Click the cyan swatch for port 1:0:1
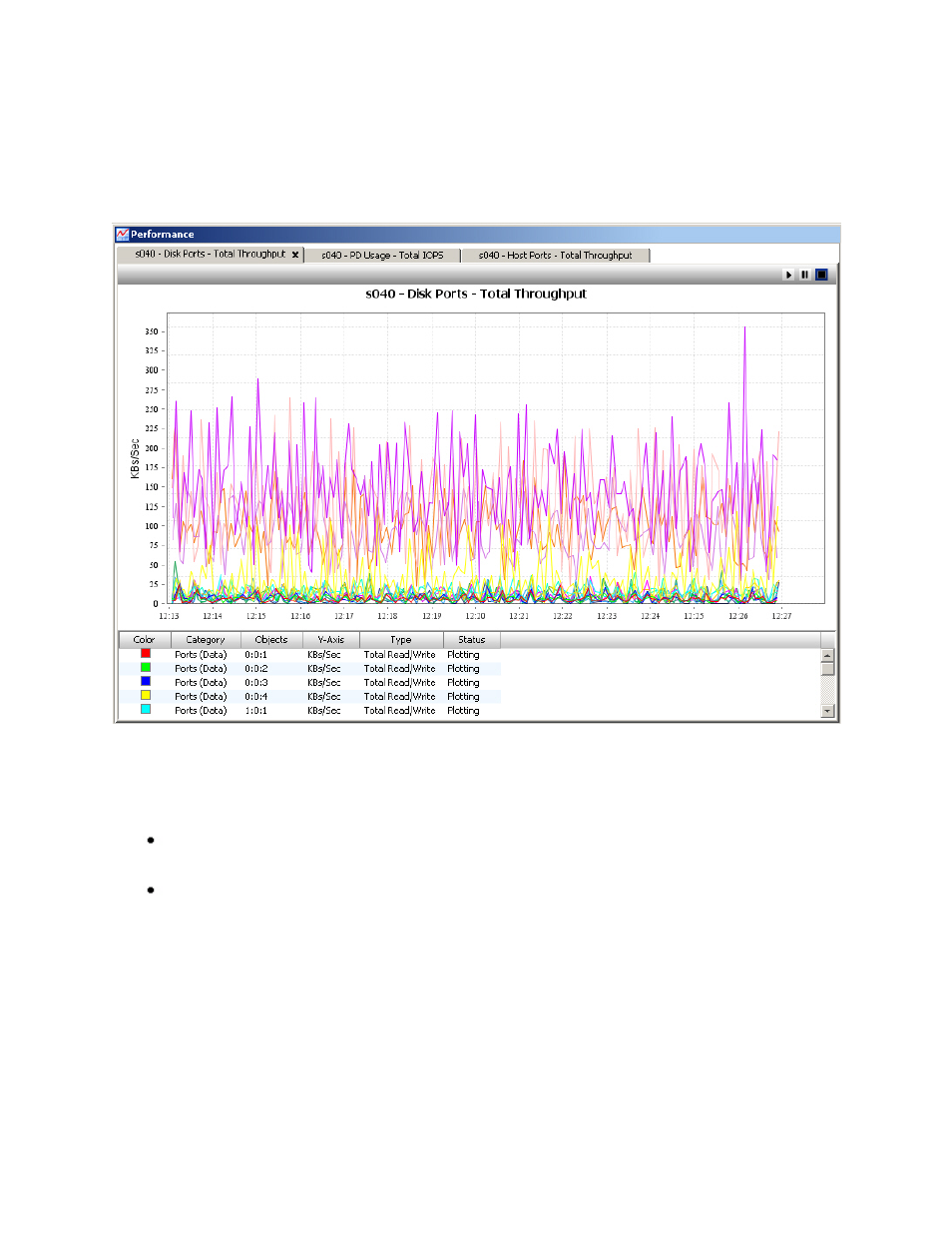Image resolution: width=952 pixels, height=1233 pixels. coord(146,709)
